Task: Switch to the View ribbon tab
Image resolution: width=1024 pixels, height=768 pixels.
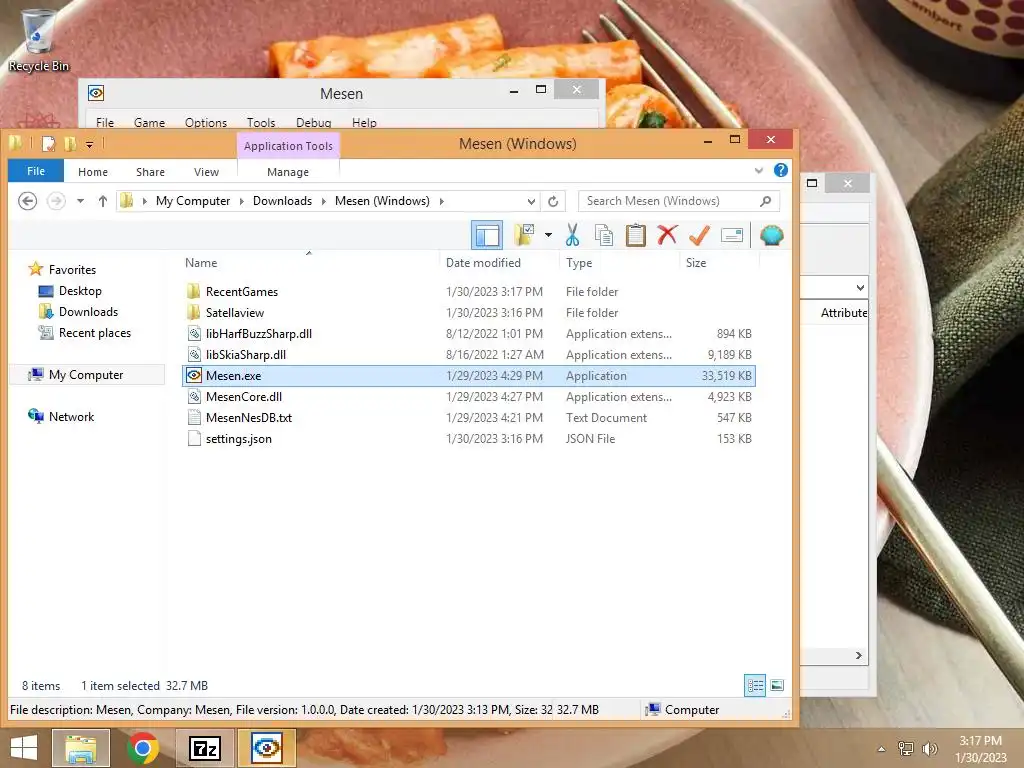Action: pos(206,172)
